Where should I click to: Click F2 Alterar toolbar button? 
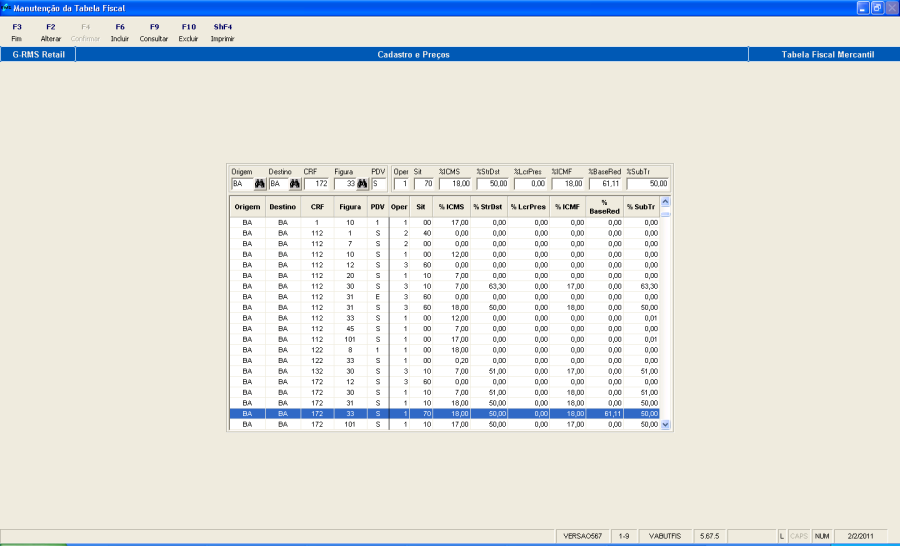coord(51,33)
